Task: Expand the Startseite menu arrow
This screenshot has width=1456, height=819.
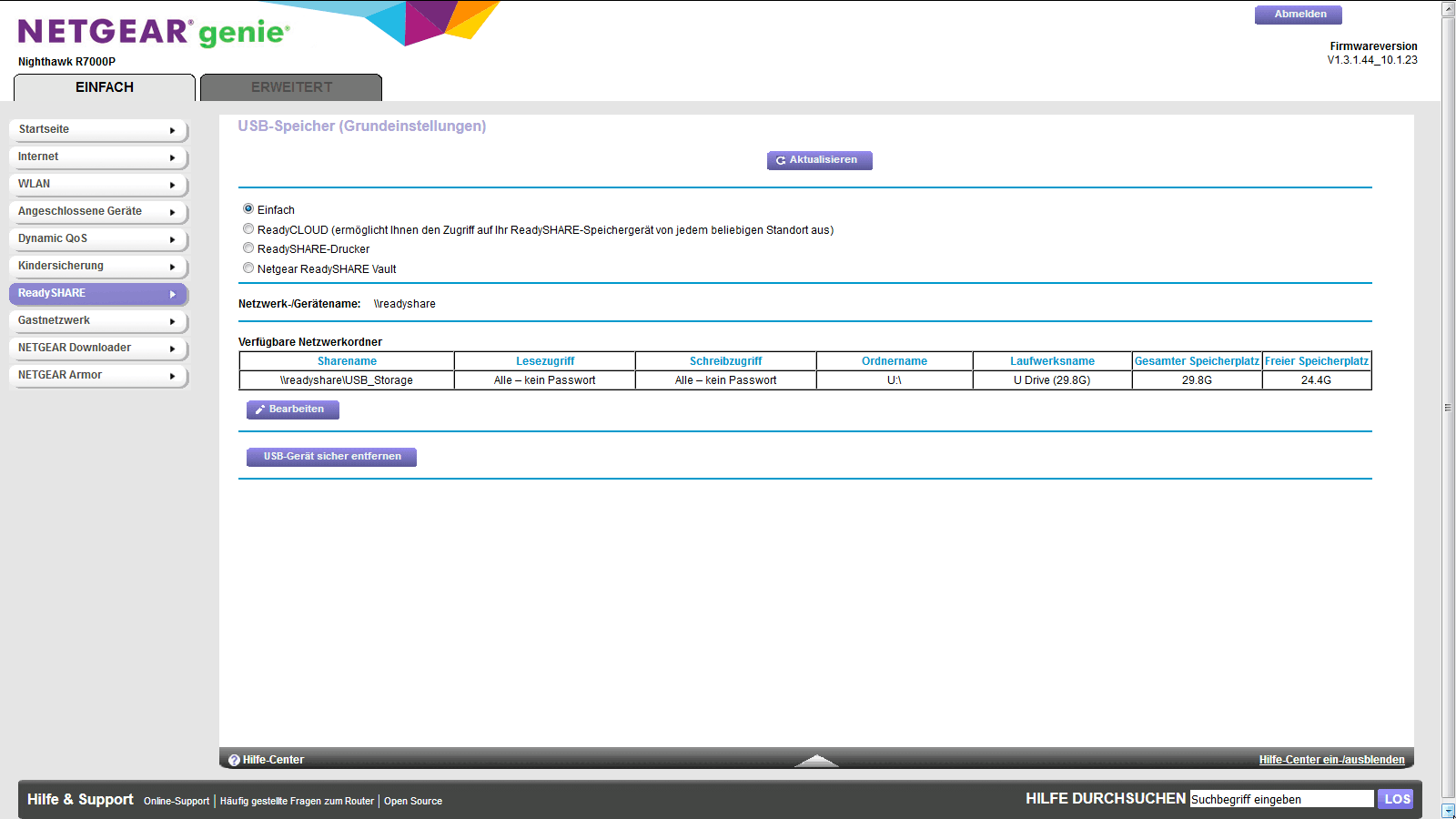Action: (172, 130)
